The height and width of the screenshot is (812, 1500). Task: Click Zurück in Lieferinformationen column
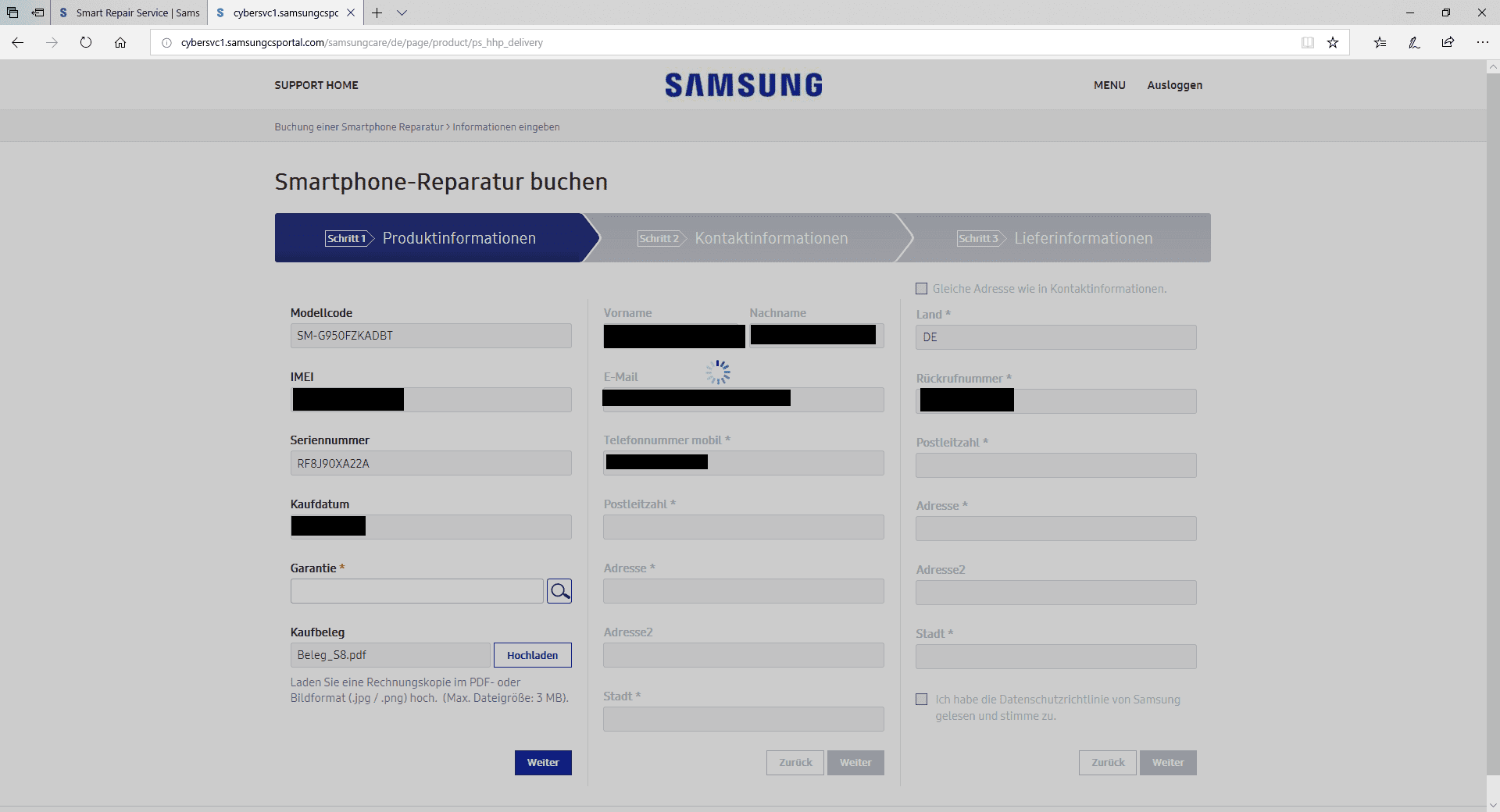coord(1108,763)
